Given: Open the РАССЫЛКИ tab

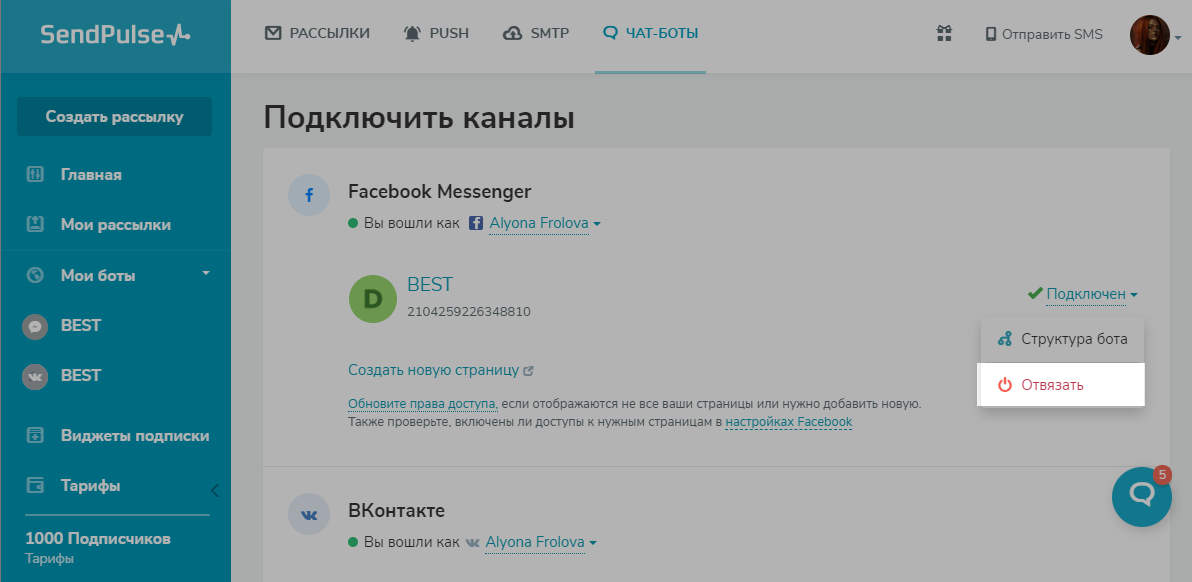Looking at the screenshot, I should coord(317,33).
